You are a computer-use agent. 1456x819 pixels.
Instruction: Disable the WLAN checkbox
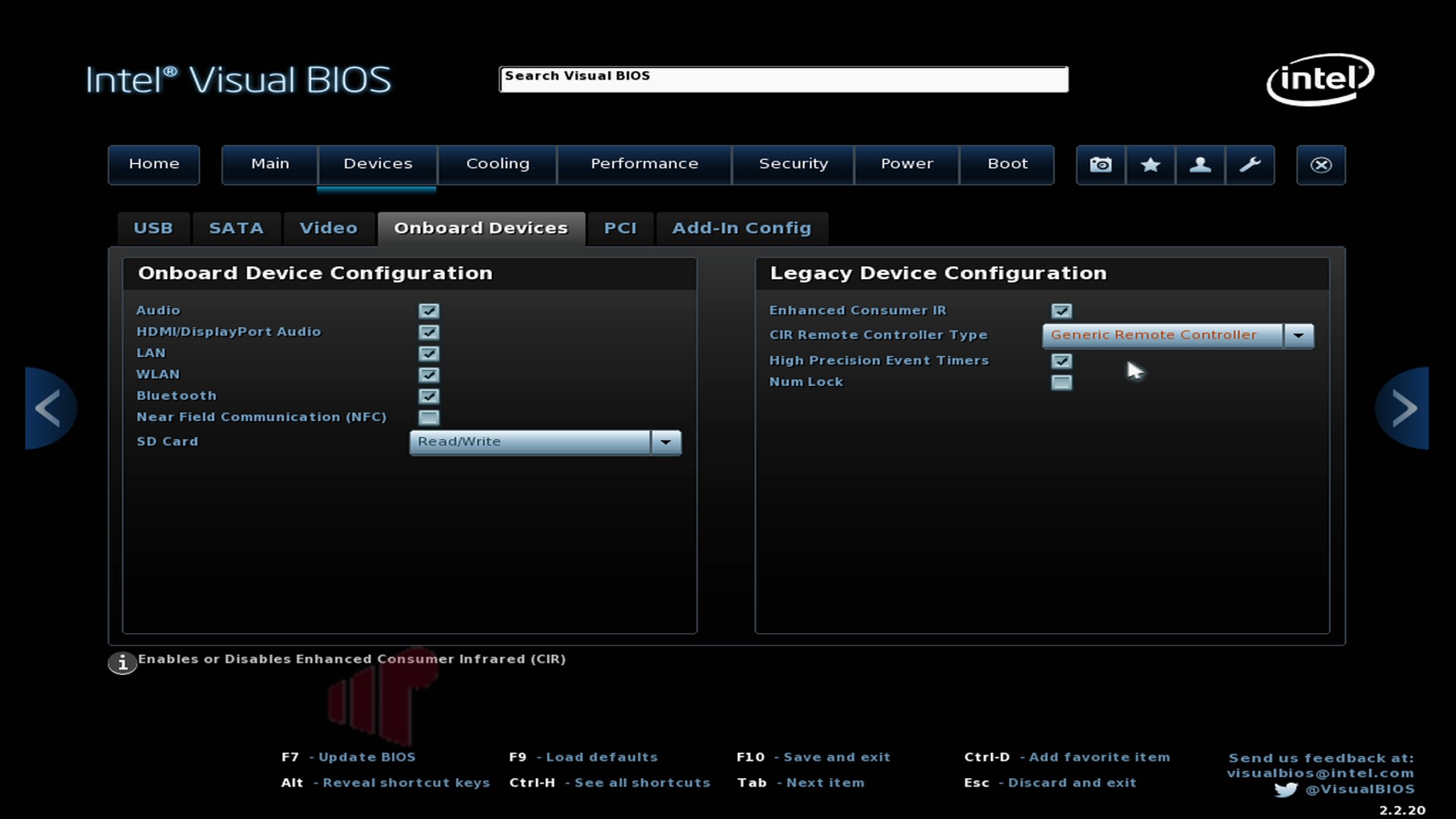click(x=428, y=375)
